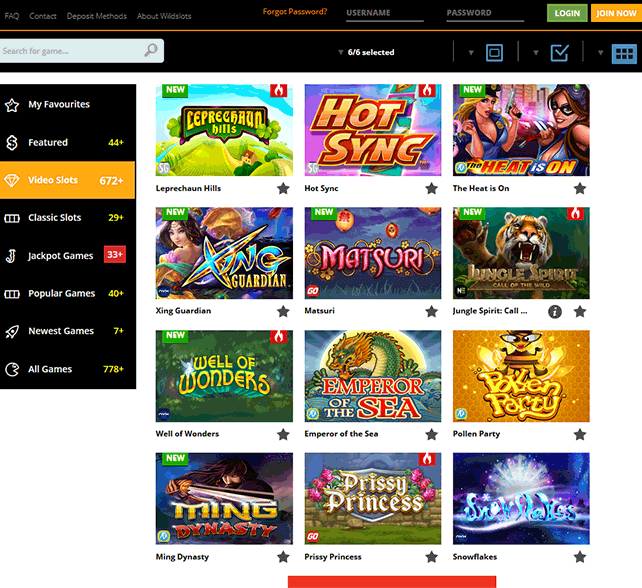Open Pollen Party game thumbnail

tap(521, 376)
